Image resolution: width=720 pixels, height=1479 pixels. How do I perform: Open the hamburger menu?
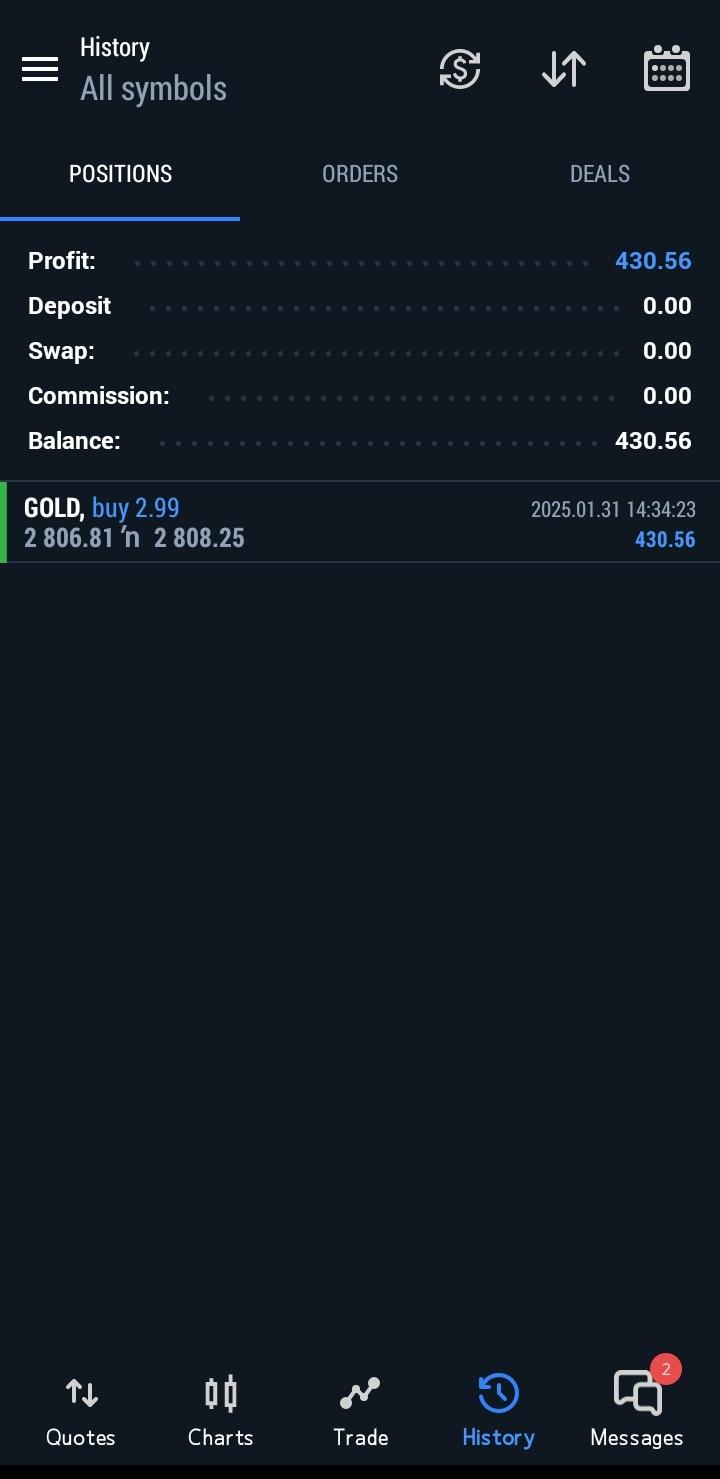pos(40,69)
